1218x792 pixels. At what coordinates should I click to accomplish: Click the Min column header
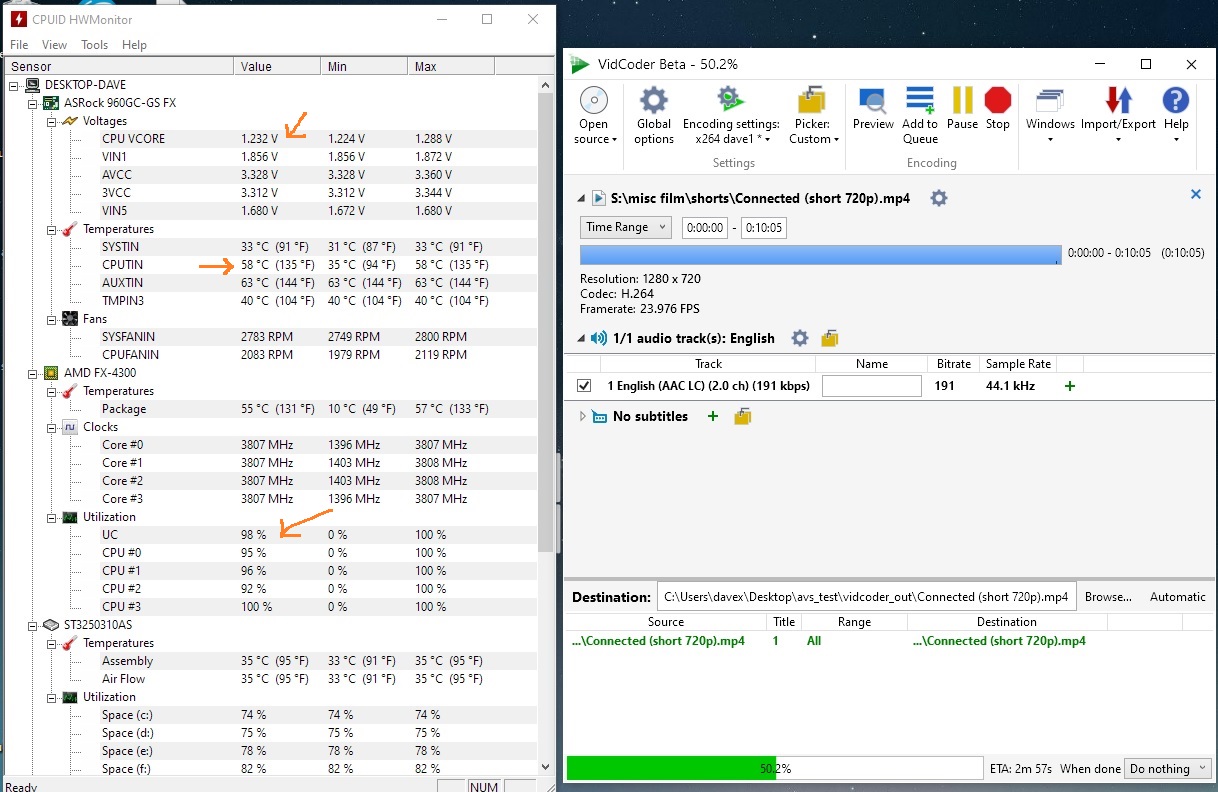point(364,67)
